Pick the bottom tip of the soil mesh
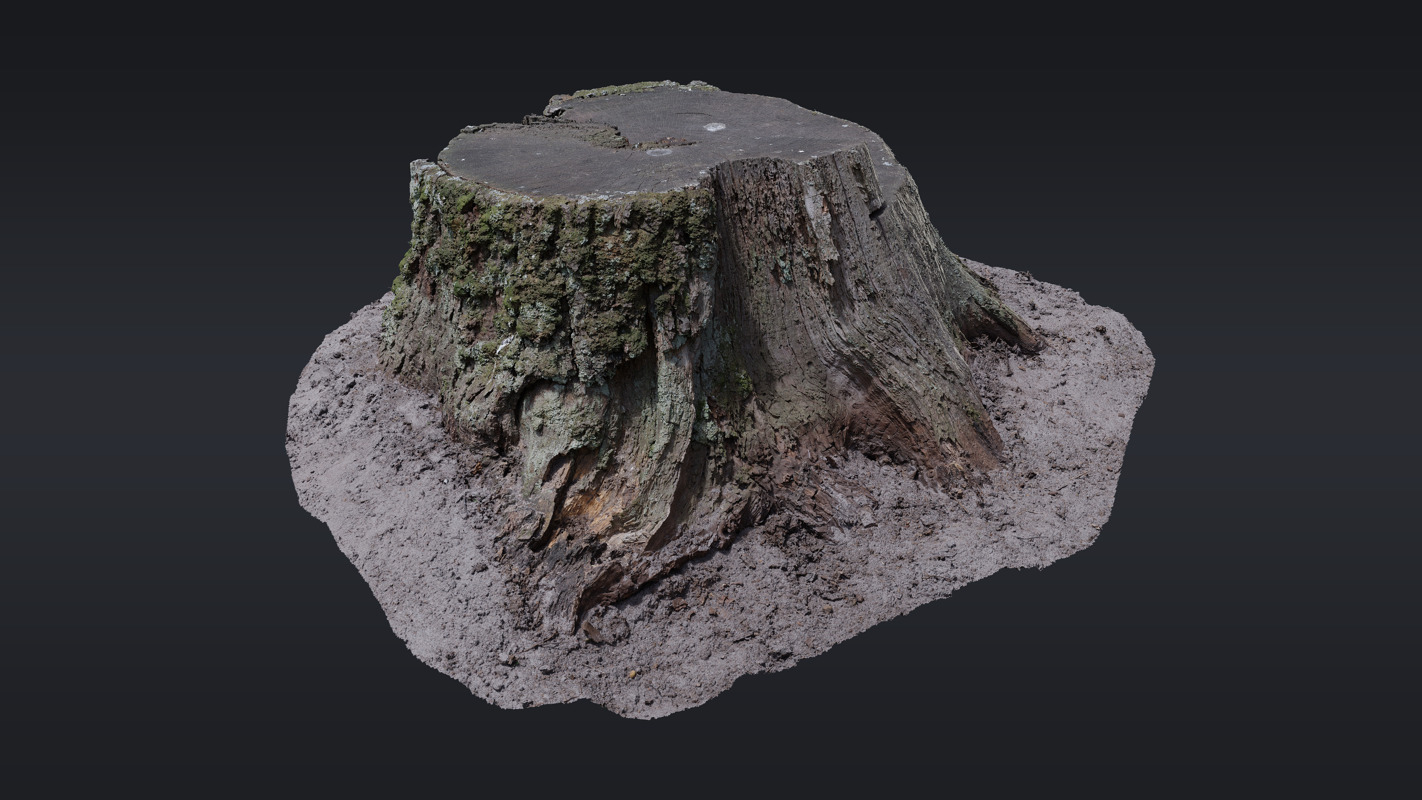1422x800 pixels. tap(630, 708)
